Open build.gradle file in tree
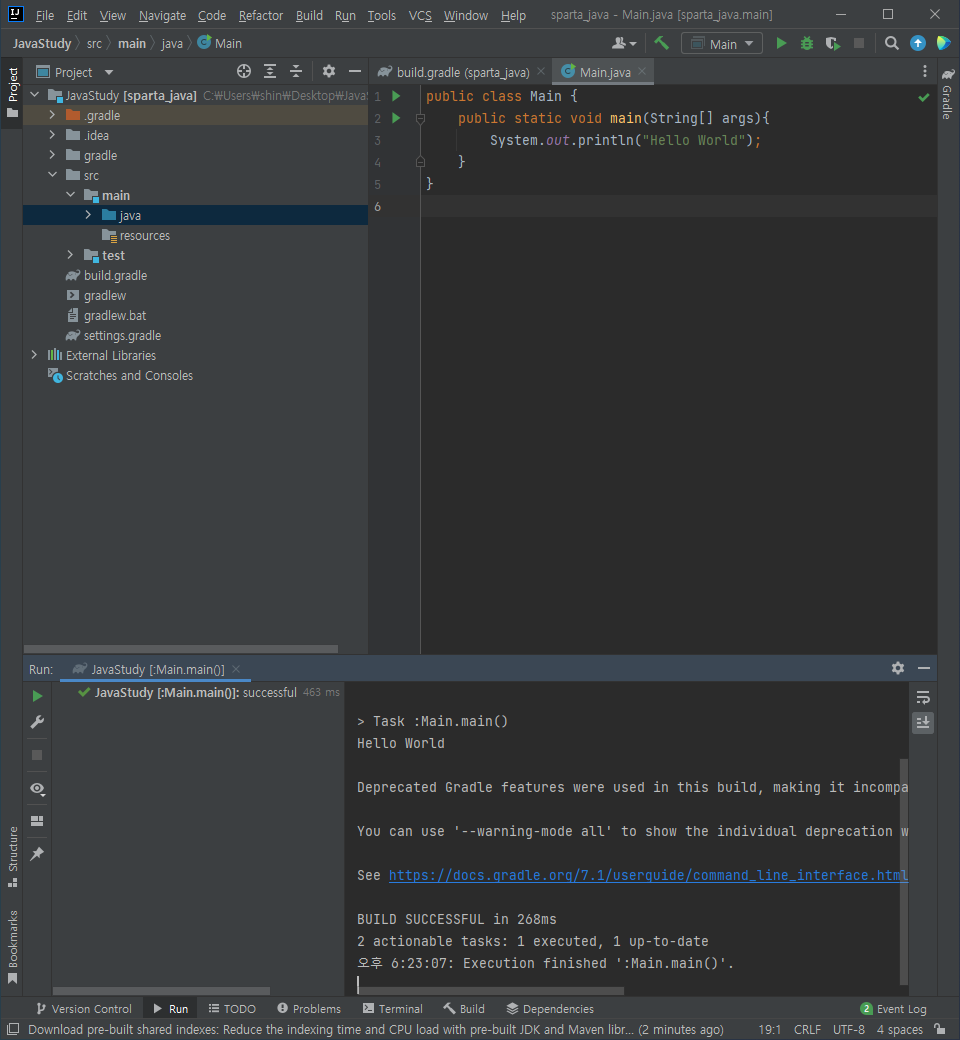 point(115,275)
